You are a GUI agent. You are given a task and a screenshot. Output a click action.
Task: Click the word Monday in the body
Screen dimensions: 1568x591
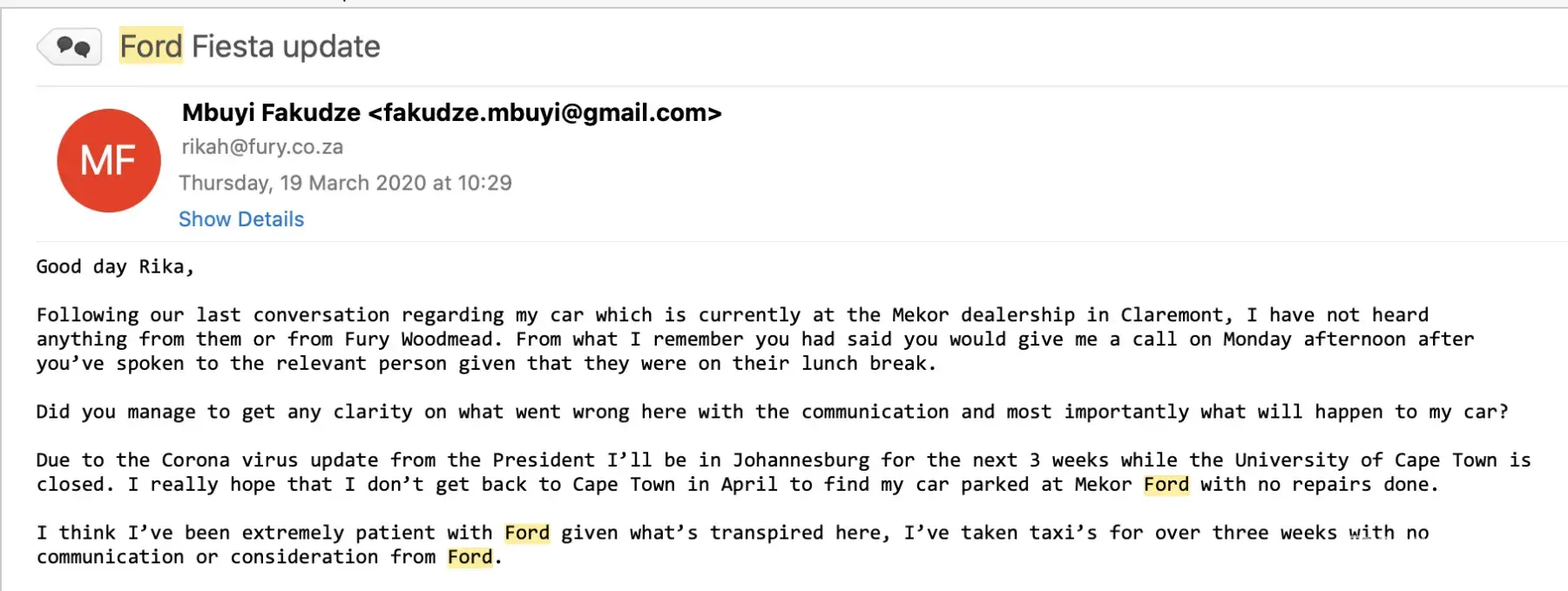click(x=1256, y=339)
